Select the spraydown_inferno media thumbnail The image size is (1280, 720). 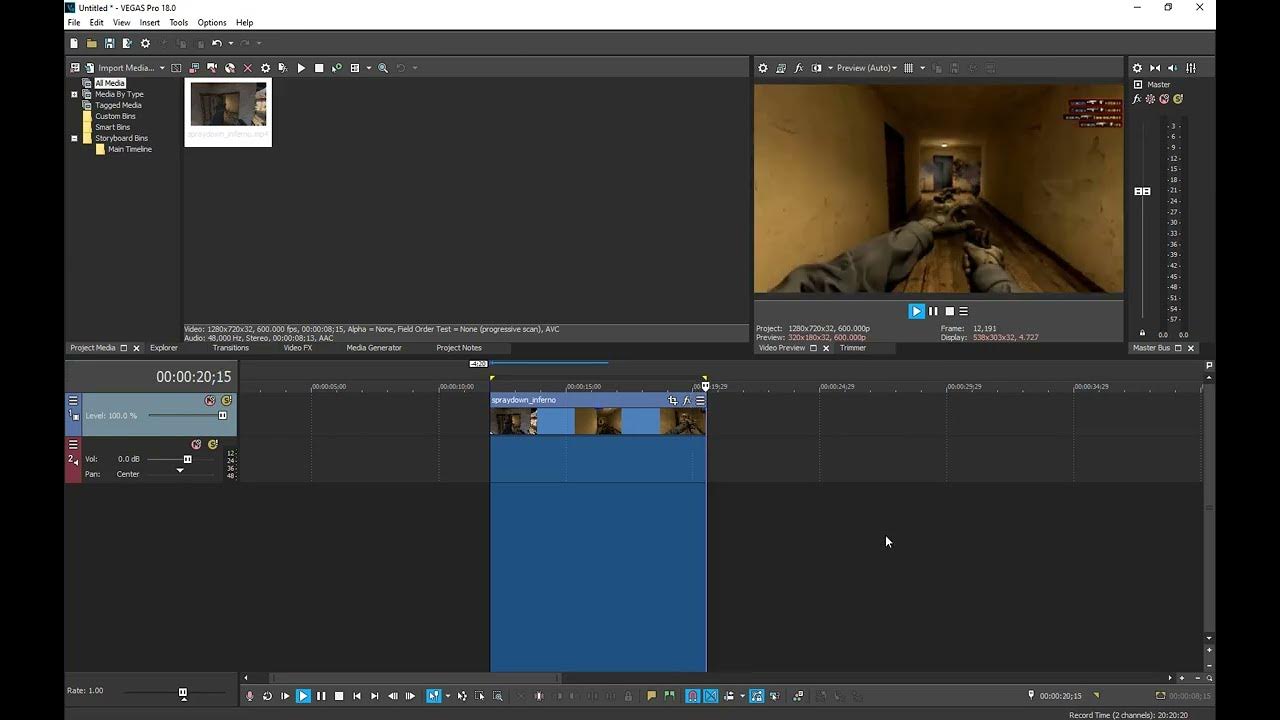point(228,112)
